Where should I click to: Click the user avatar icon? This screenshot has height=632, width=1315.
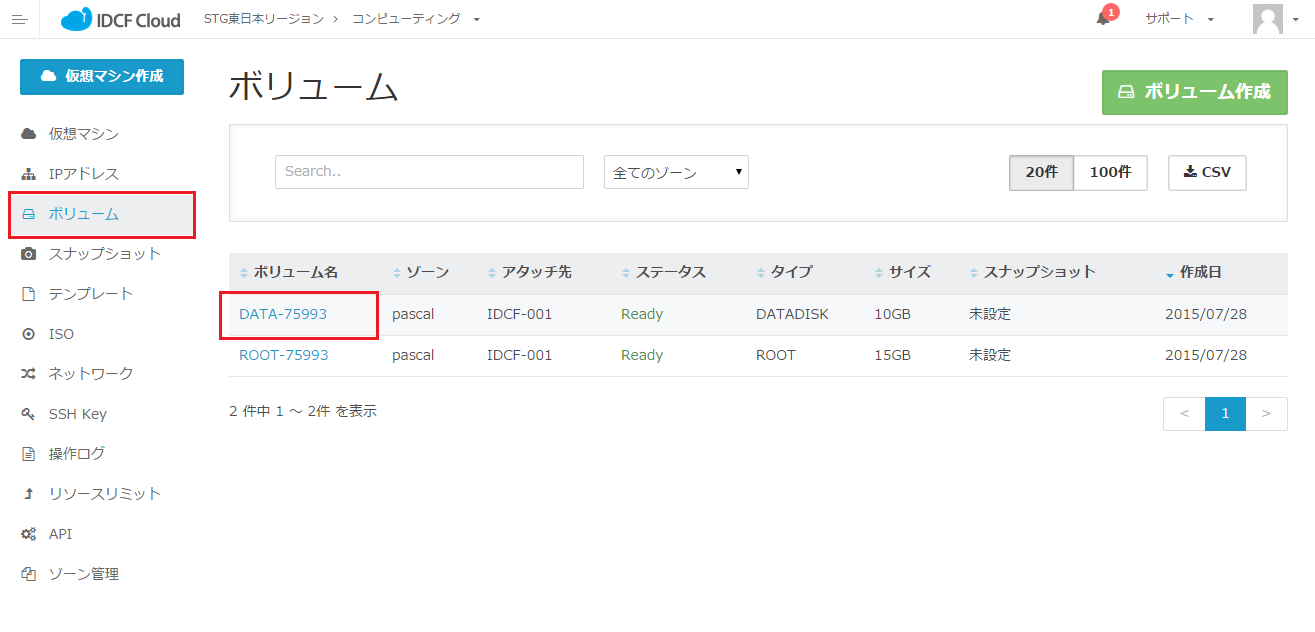(x=1267, y=19)
